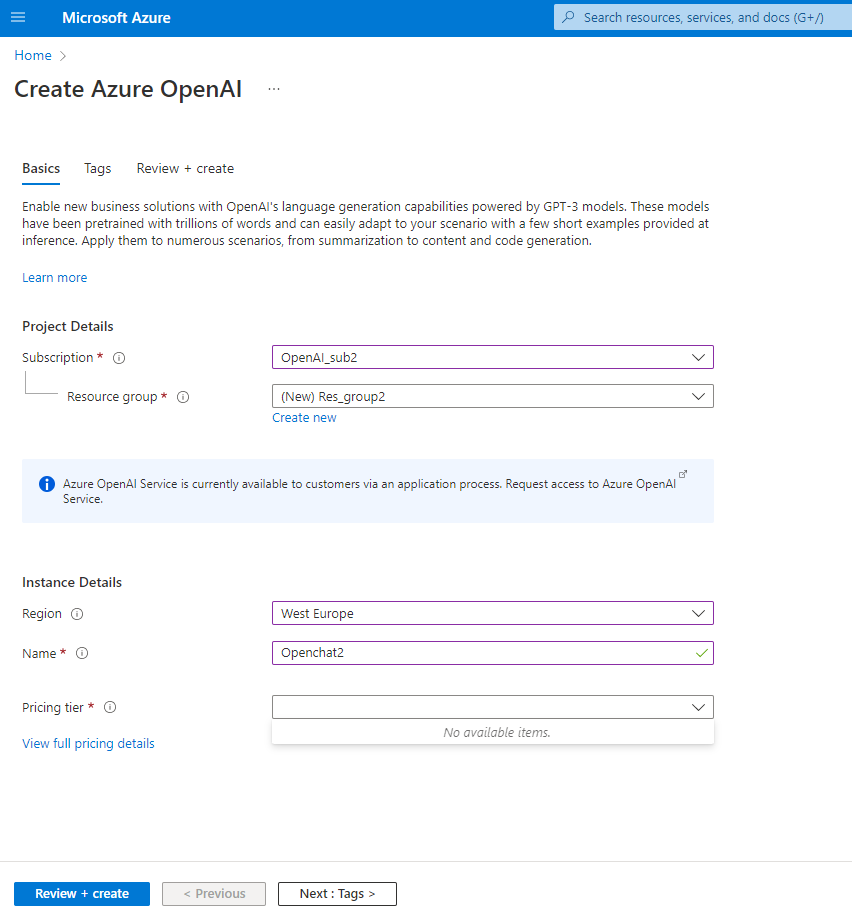This screenshot has width=852, height=914.
Task: Switch to the Basics tab
Action: [41, 168]
